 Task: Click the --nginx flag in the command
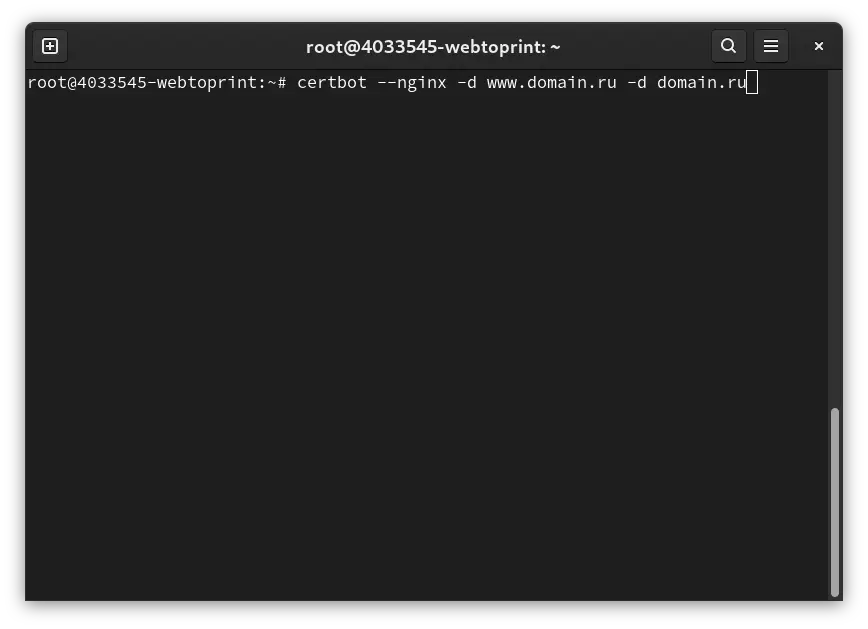point(411,83)
